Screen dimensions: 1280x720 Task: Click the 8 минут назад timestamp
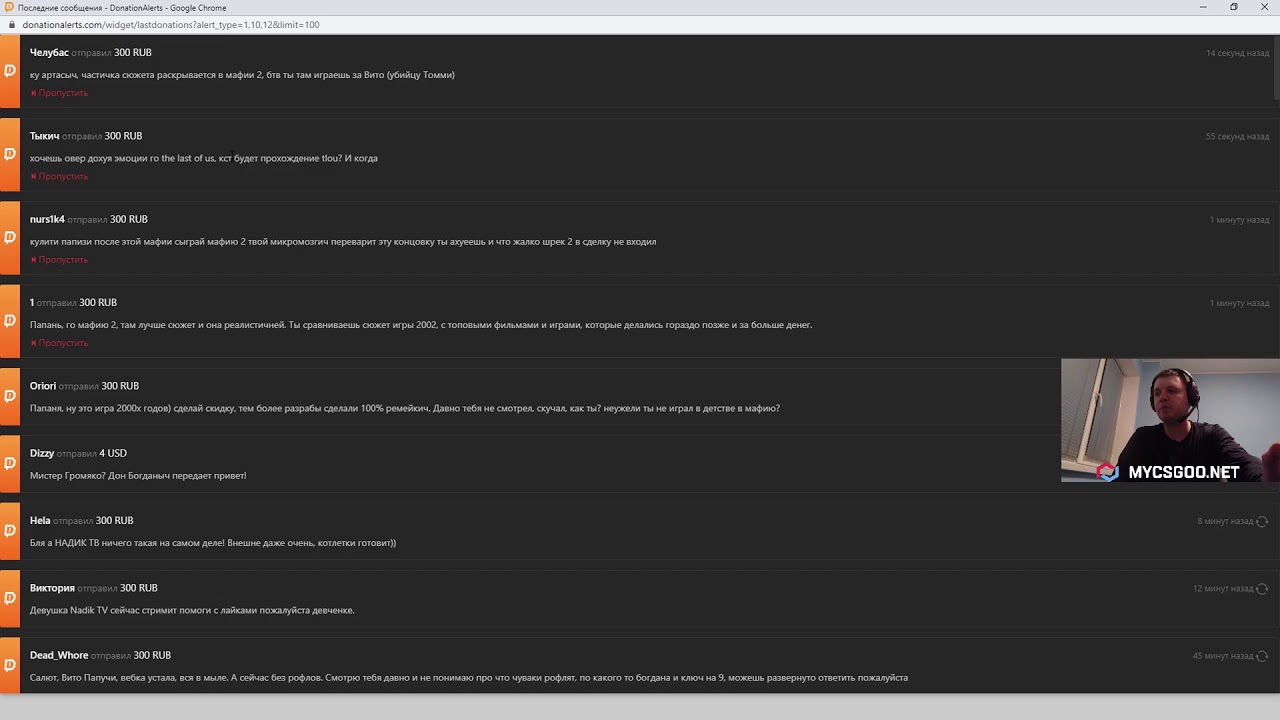click(1225, 521)
